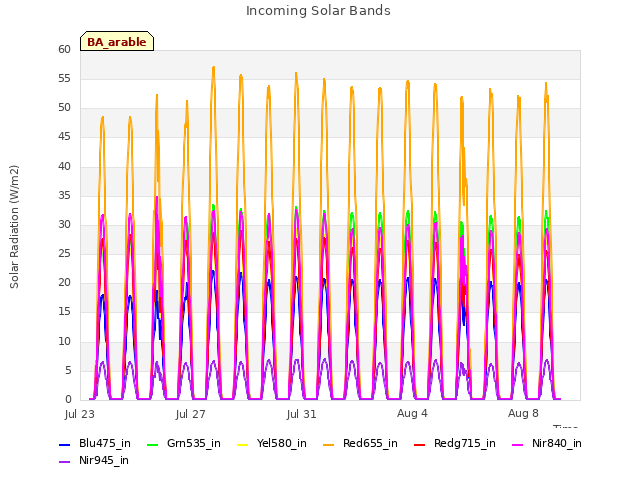Click the Jul 27 x-axis tick label
Image resolution: width=640 pixels, height=480 pixels.
coord(191,414)
